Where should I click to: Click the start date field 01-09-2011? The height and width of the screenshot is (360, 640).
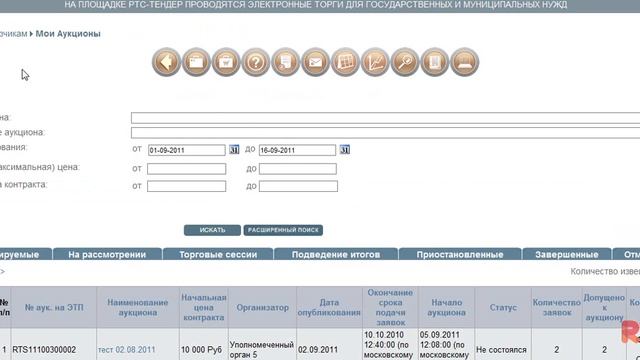coord(187,150)
